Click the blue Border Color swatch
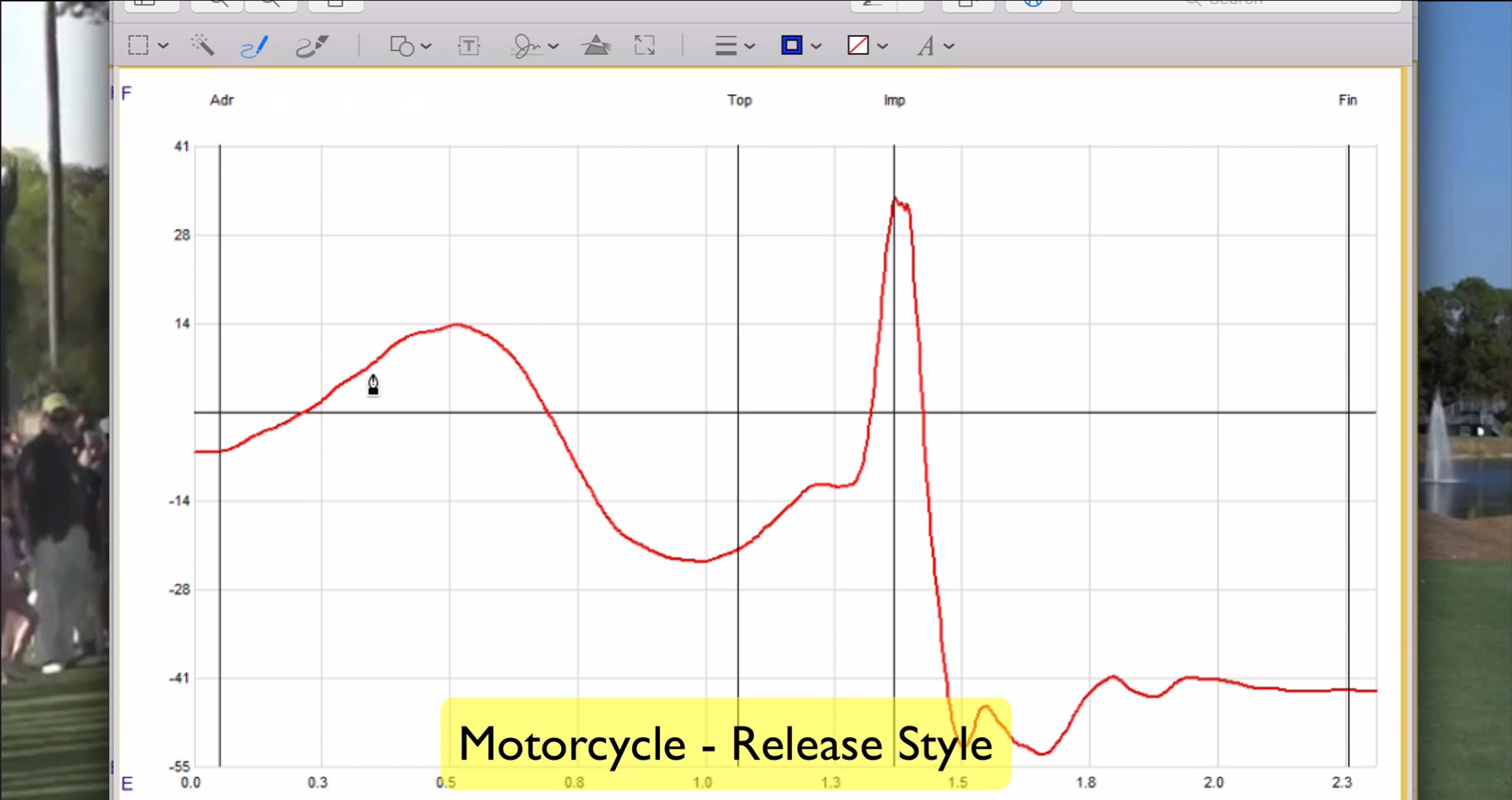Viewport: 1512px width, 800px height. [x=791, y=45]
